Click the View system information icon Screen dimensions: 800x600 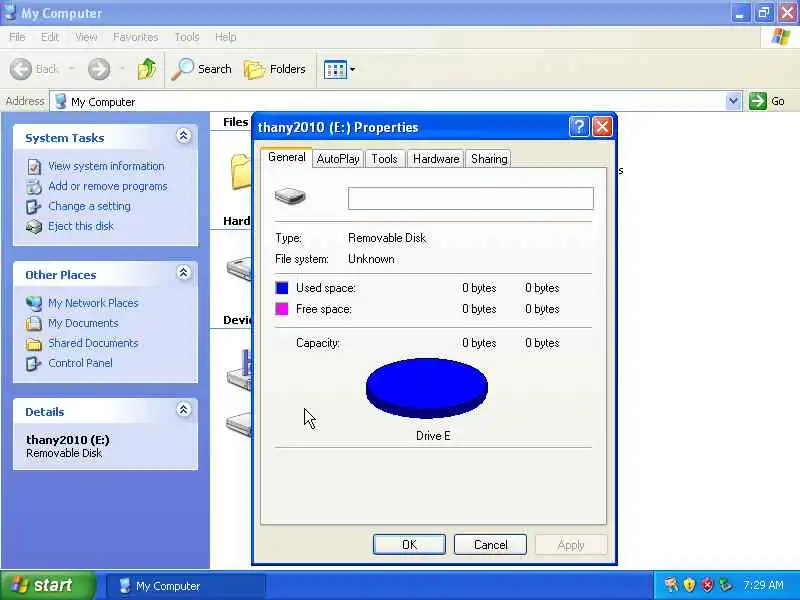(34, 167)
